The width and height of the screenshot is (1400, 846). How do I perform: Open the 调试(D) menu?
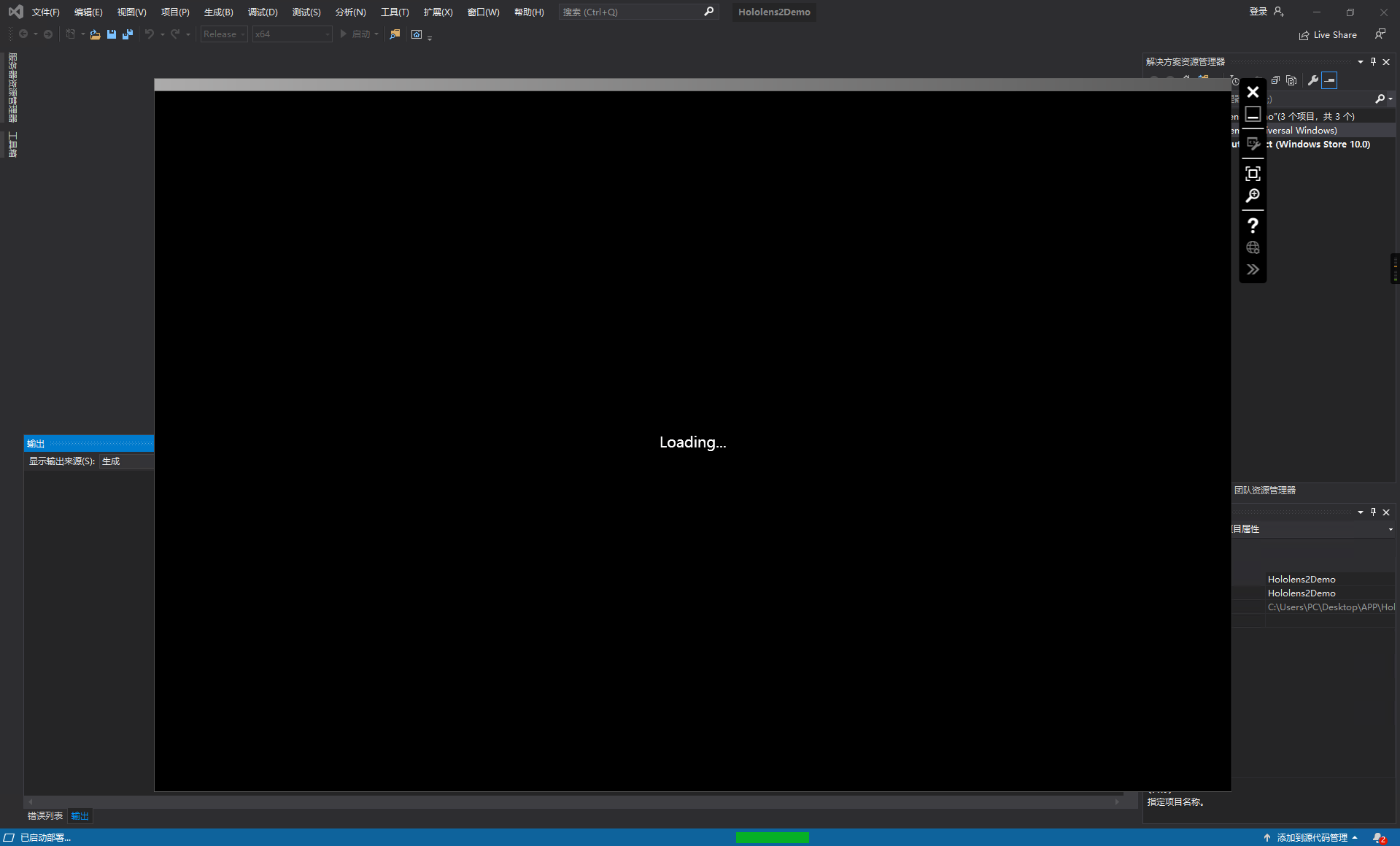coord(263,12)
